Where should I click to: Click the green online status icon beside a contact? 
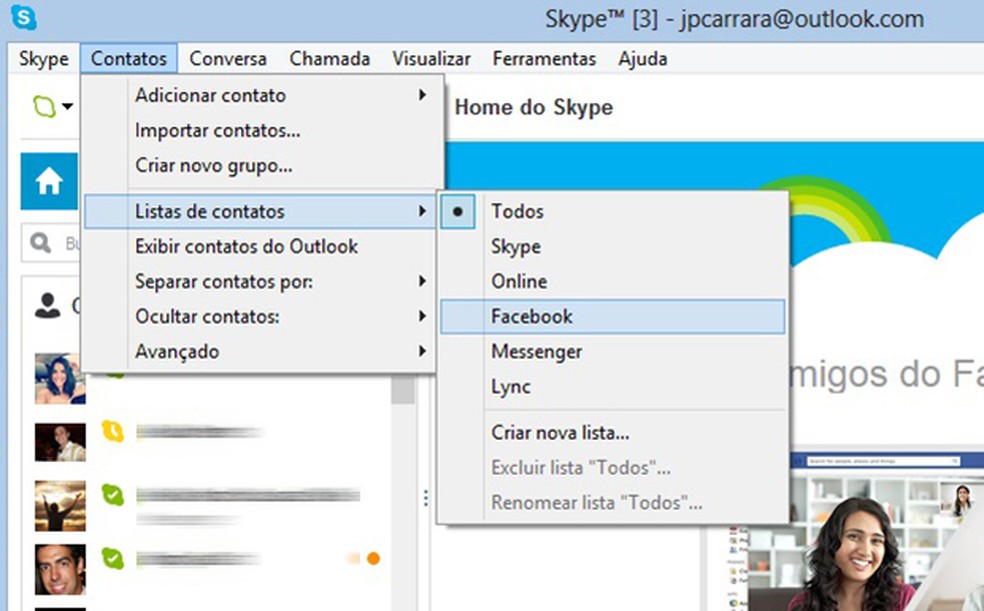pos(113,494)
